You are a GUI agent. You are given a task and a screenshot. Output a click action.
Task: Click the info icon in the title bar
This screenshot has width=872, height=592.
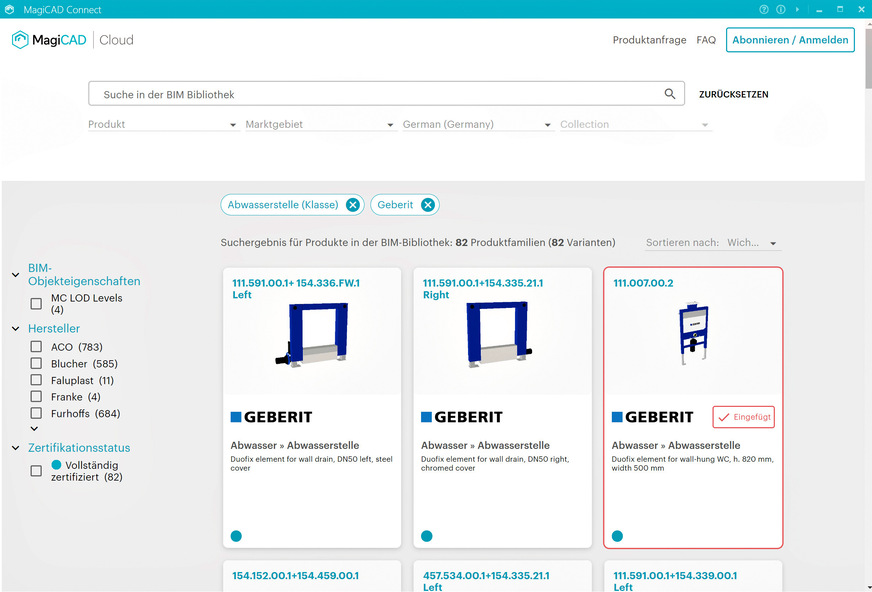pyautogui.click(x=780, y=9)
